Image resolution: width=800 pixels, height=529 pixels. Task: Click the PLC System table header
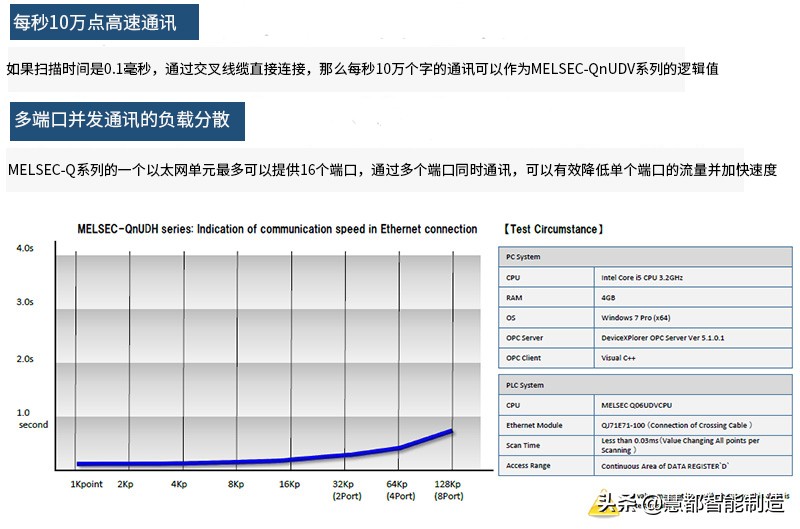coord(645,385)
